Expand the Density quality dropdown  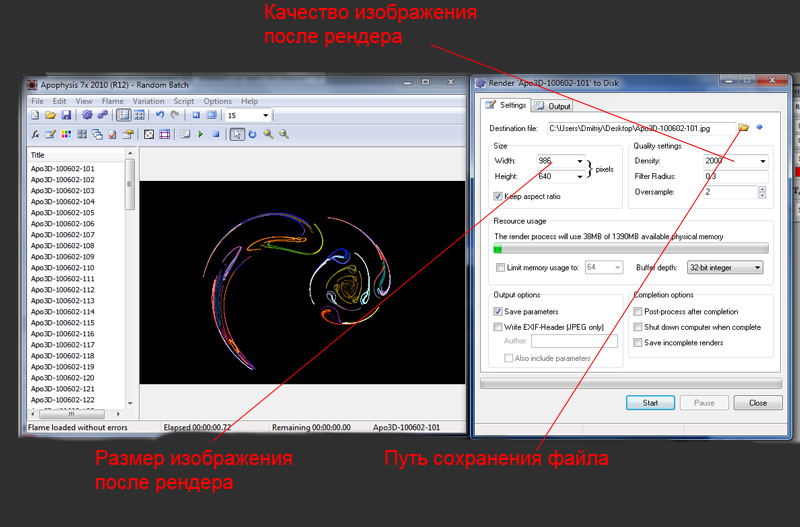(x=763, y=161)
